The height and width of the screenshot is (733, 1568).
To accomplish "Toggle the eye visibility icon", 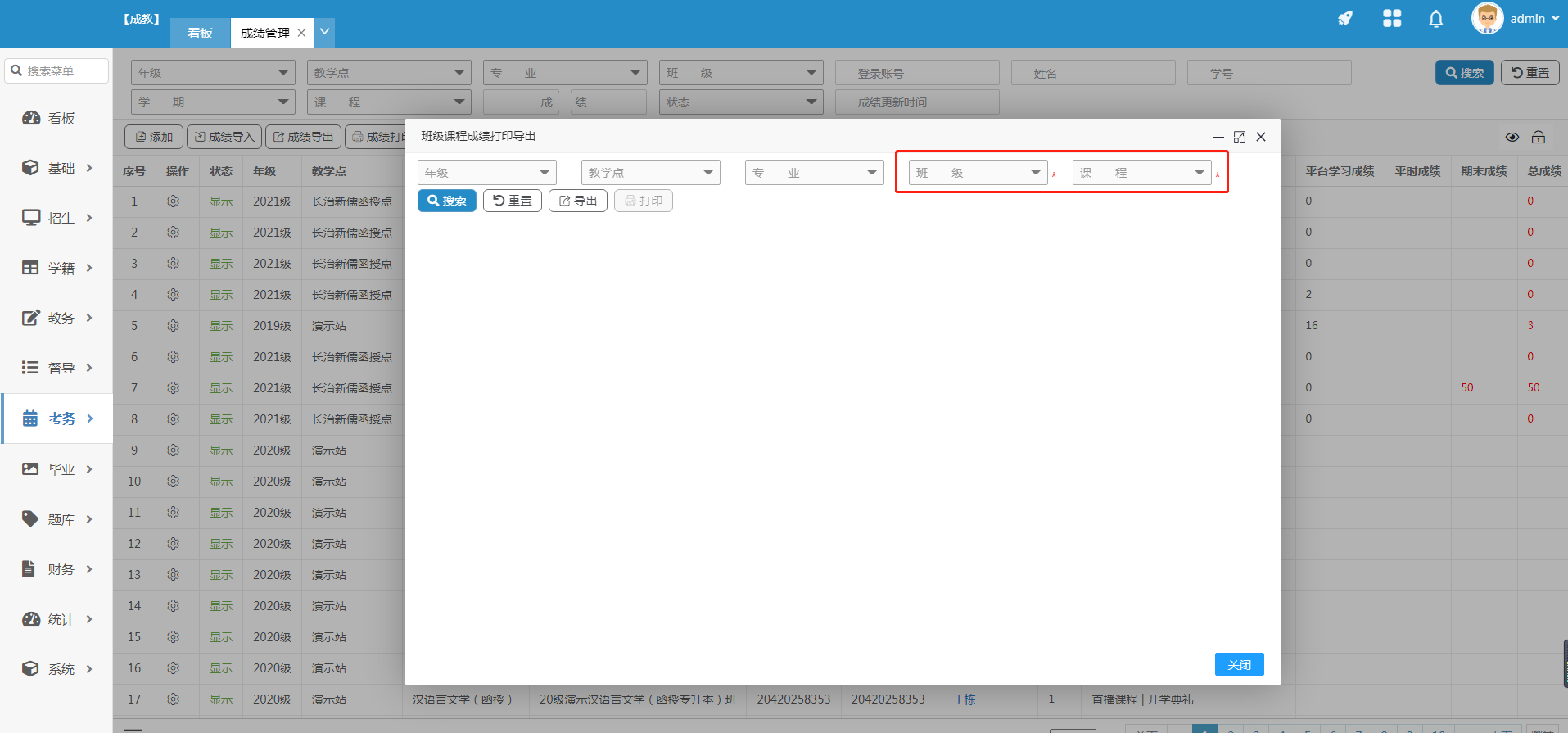I will coord(1512,138).
